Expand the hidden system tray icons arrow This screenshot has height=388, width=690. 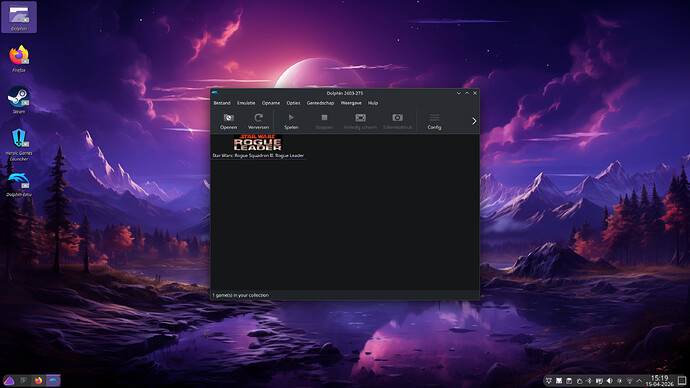tap(639, 381)
